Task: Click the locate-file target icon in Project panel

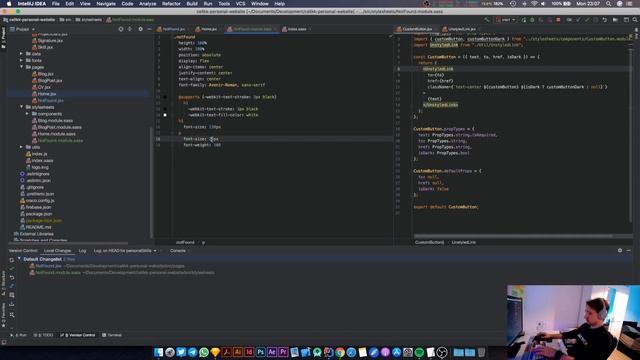Action: pyautogui.click(x=121, y=29)
